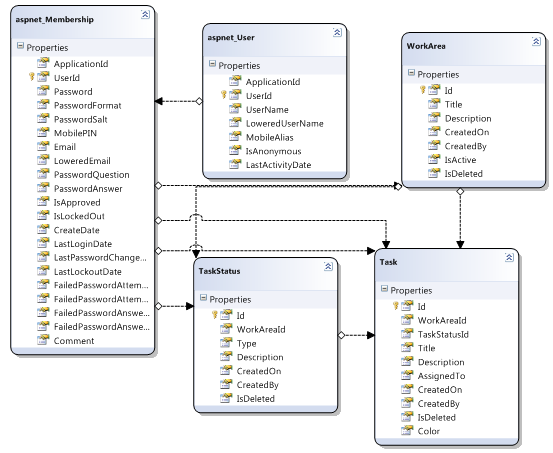Select the LastLoginDate property
Viewport: 553px width, 453px height.
pyautogui.click(x=83, y=244)
